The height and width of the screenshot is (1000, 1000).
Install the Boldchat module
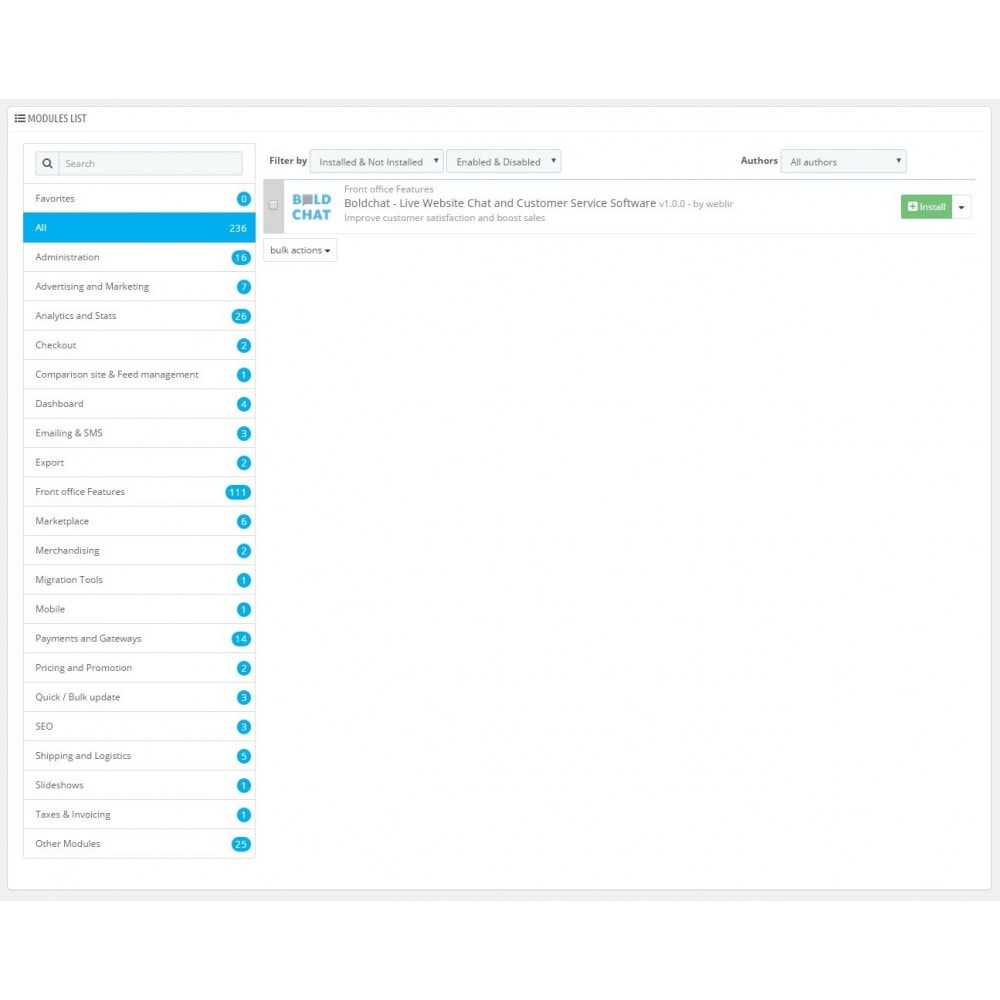(926, 207)
